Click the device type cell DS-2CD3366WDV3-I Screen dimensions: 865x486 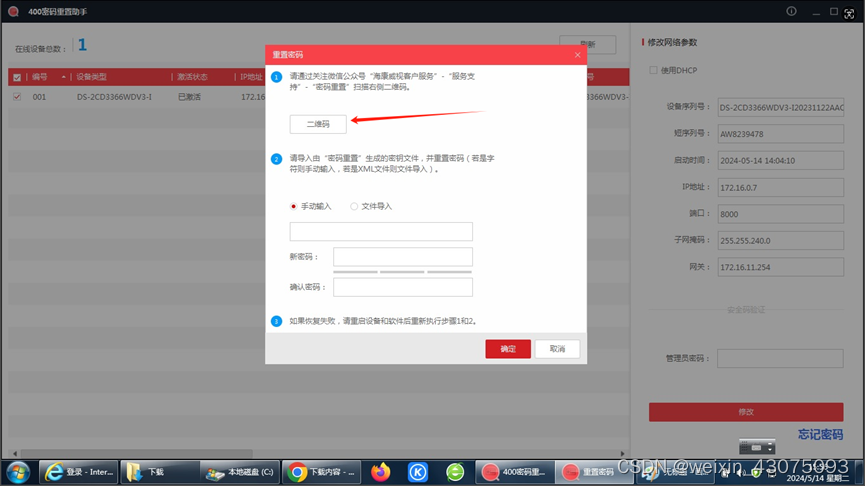click(x=114, y=97)
